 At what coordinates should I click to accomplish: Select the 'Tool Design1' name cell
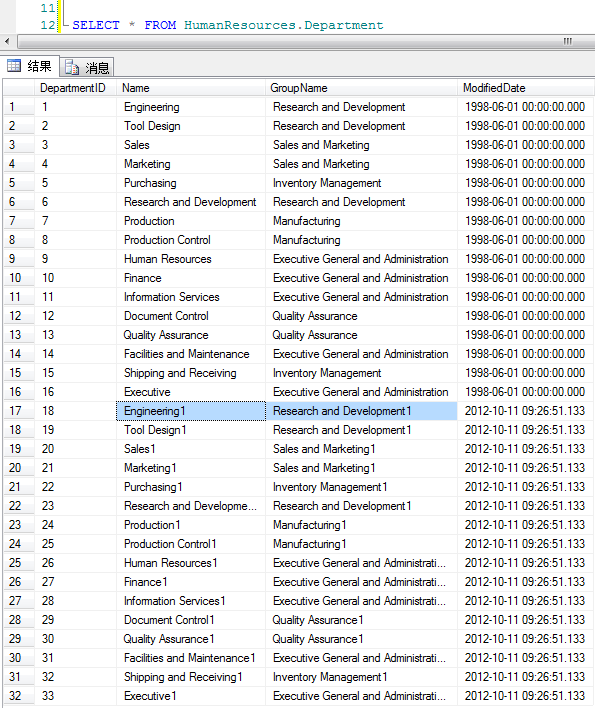click(x=191, y=430)
